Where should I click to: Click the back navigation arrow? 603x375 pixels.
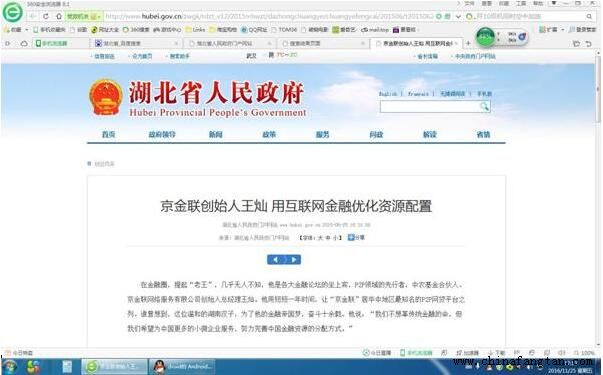[x=33, y=16]
